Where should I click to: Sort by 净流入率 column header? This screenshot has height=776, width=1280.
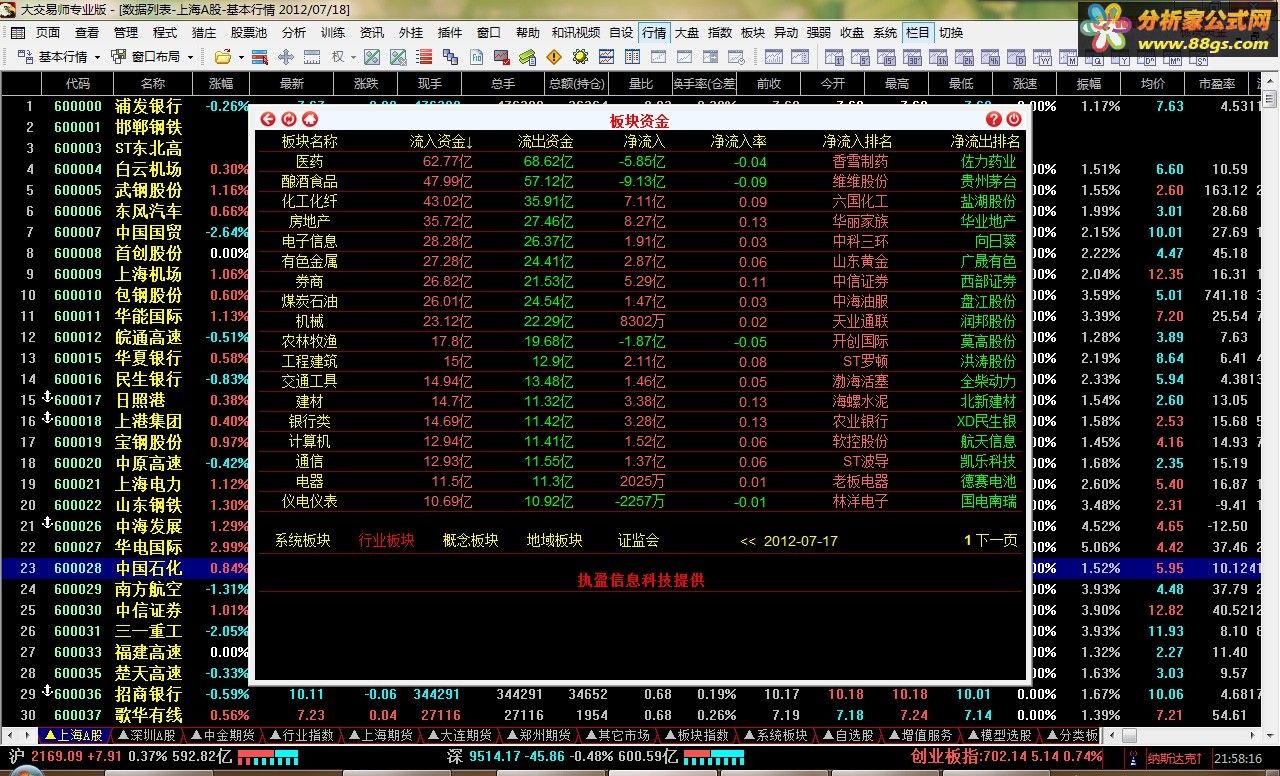coord(739,142)
